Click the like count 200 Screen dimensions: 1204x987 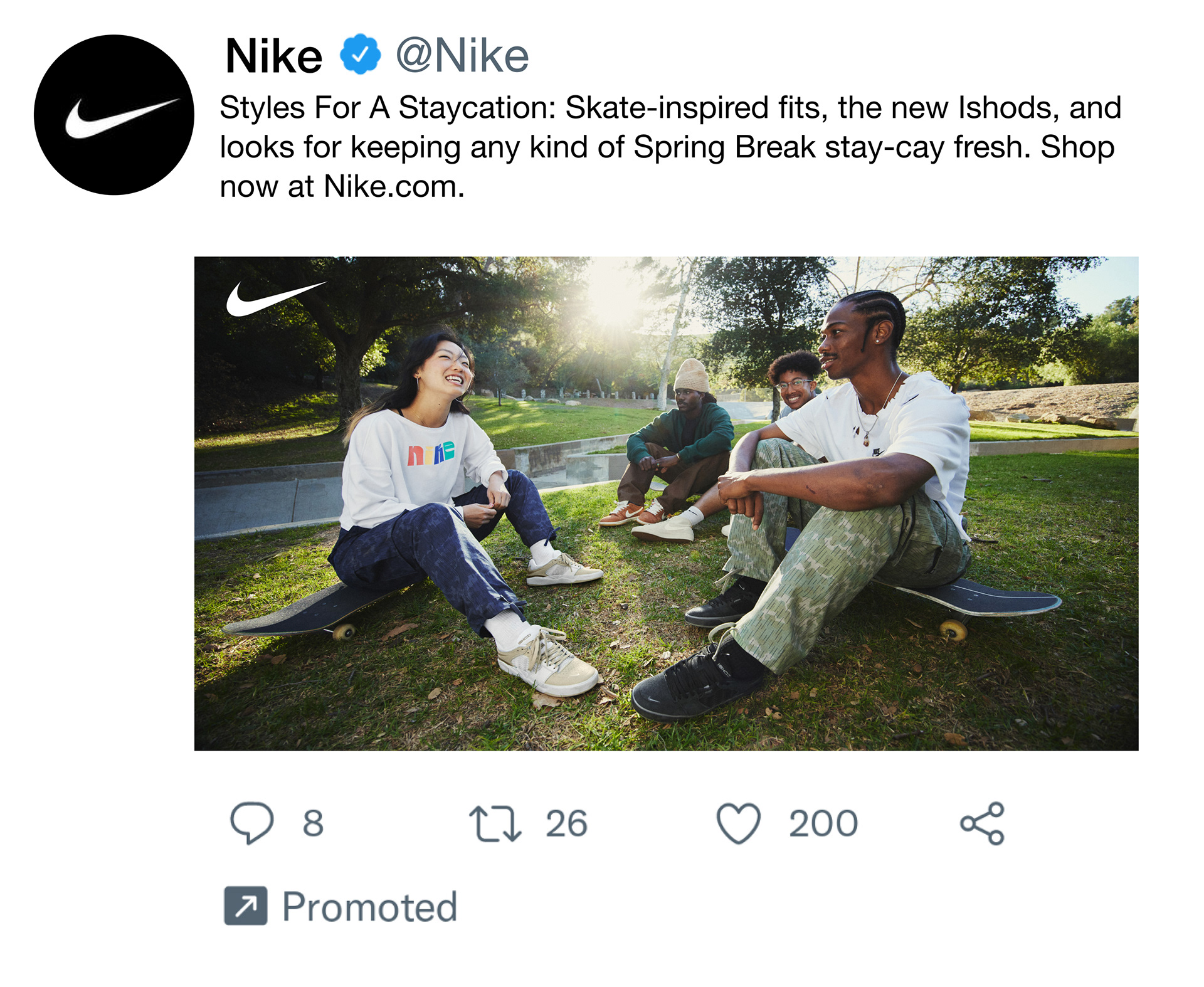[x=823, y=823]
